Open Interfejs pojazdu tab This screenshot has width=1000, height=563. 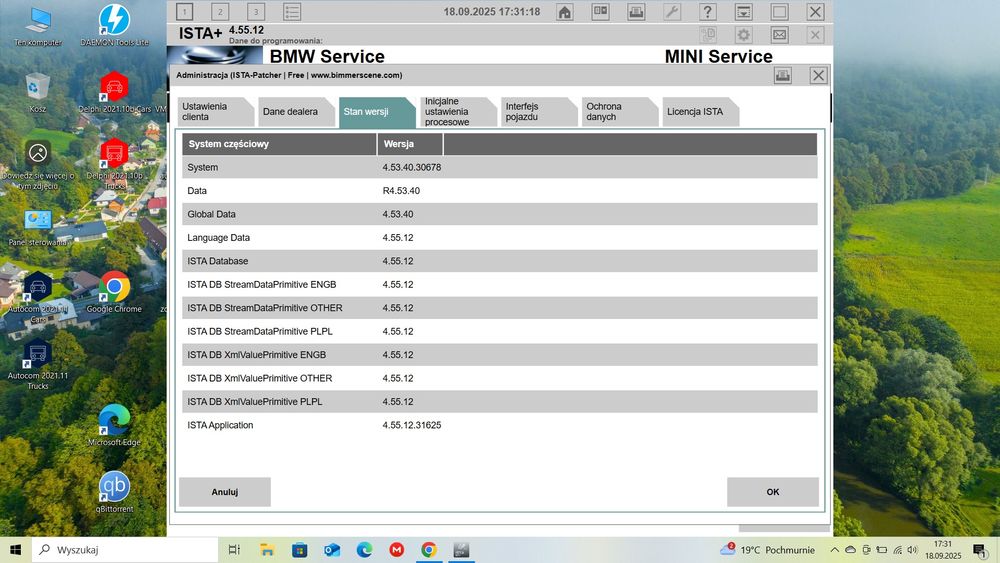539,112
